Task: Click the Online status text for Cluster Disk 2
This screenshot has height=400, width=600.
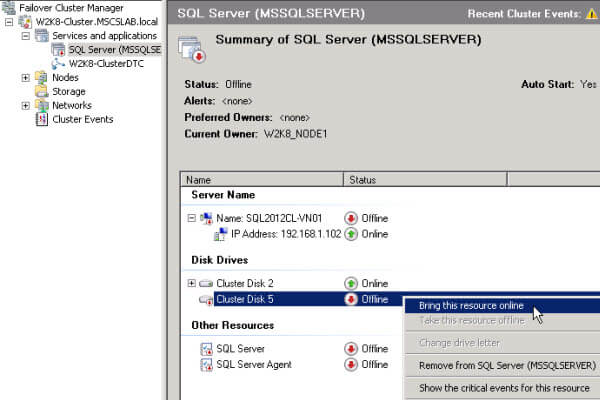Action: 375,283
